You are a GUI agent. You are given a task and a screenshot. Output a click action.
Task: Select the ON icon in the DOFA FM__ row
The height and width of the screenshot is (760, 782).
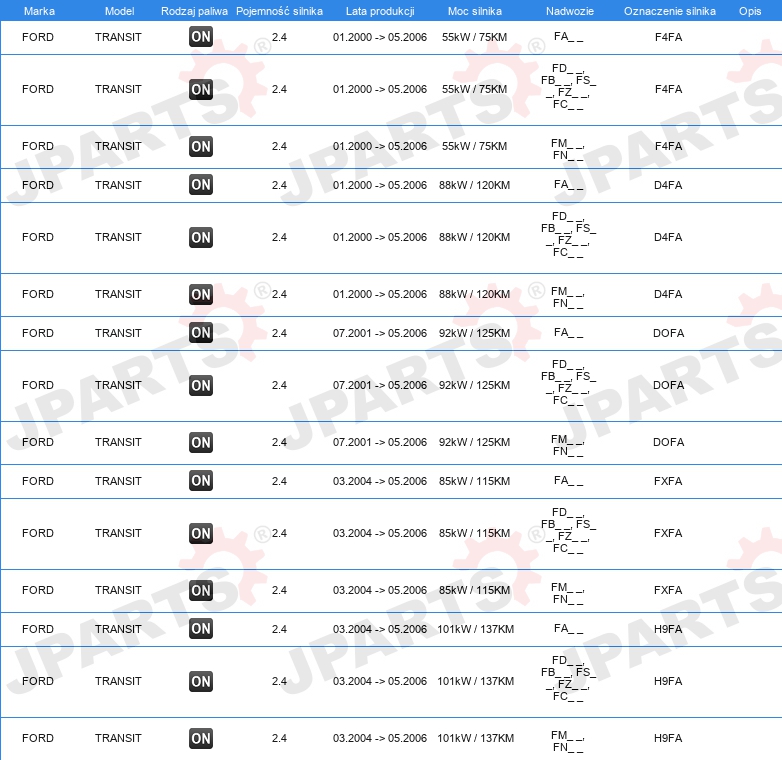(201, 442)
